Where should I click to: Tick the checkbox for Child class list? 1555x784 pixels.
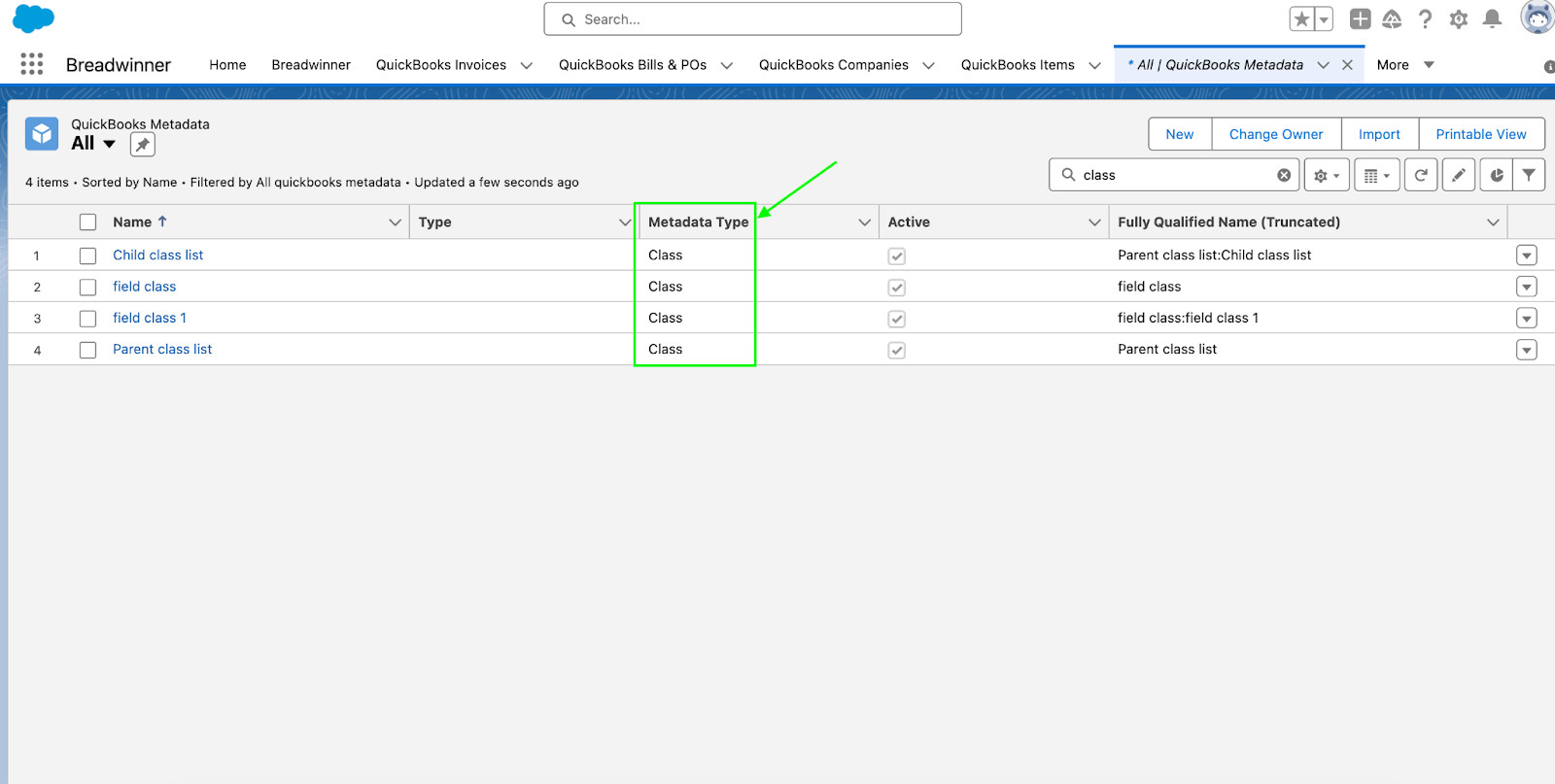coord(87,256)
